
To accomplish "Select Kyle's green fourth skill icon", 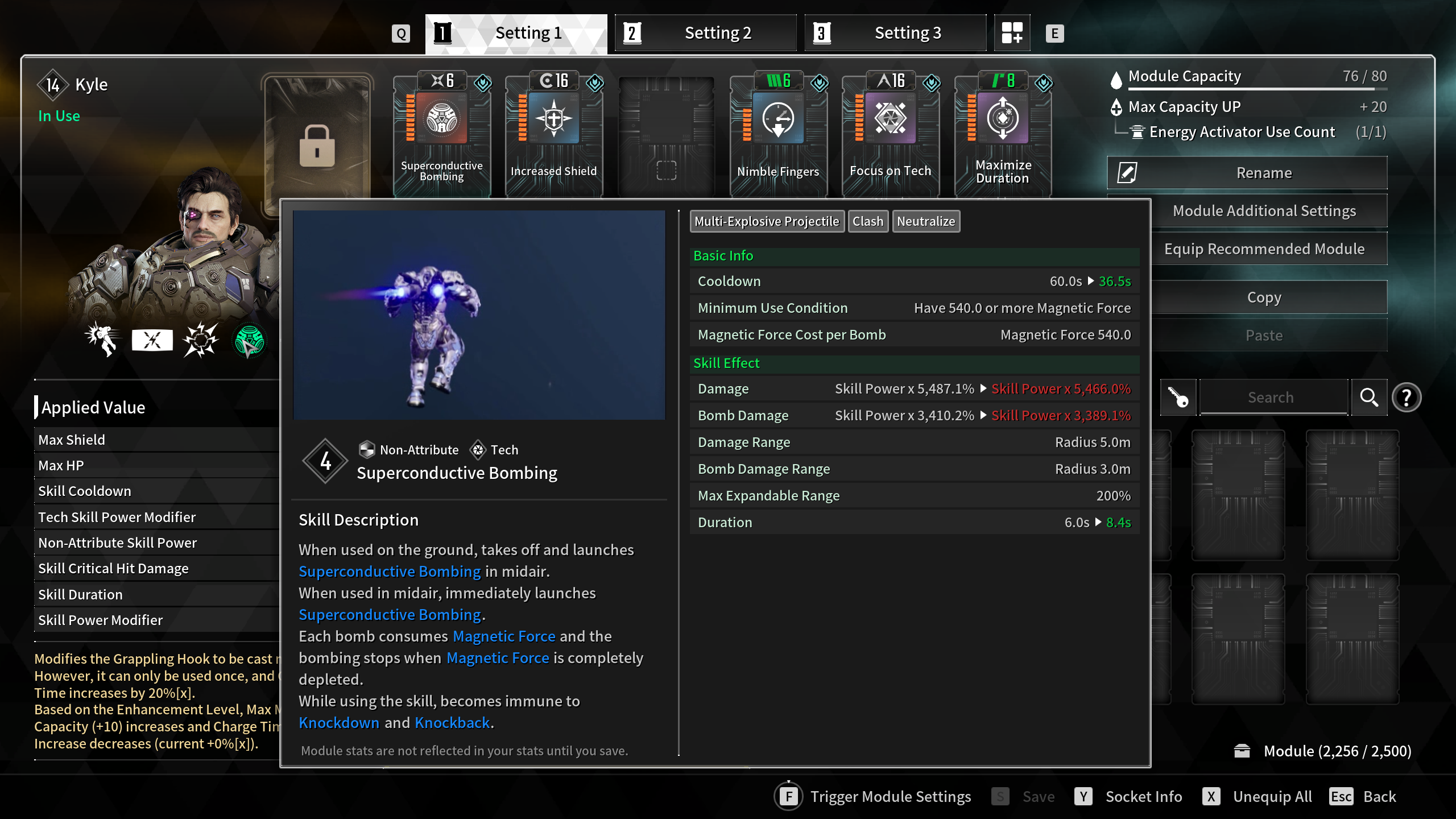I will tap(249, 341).
